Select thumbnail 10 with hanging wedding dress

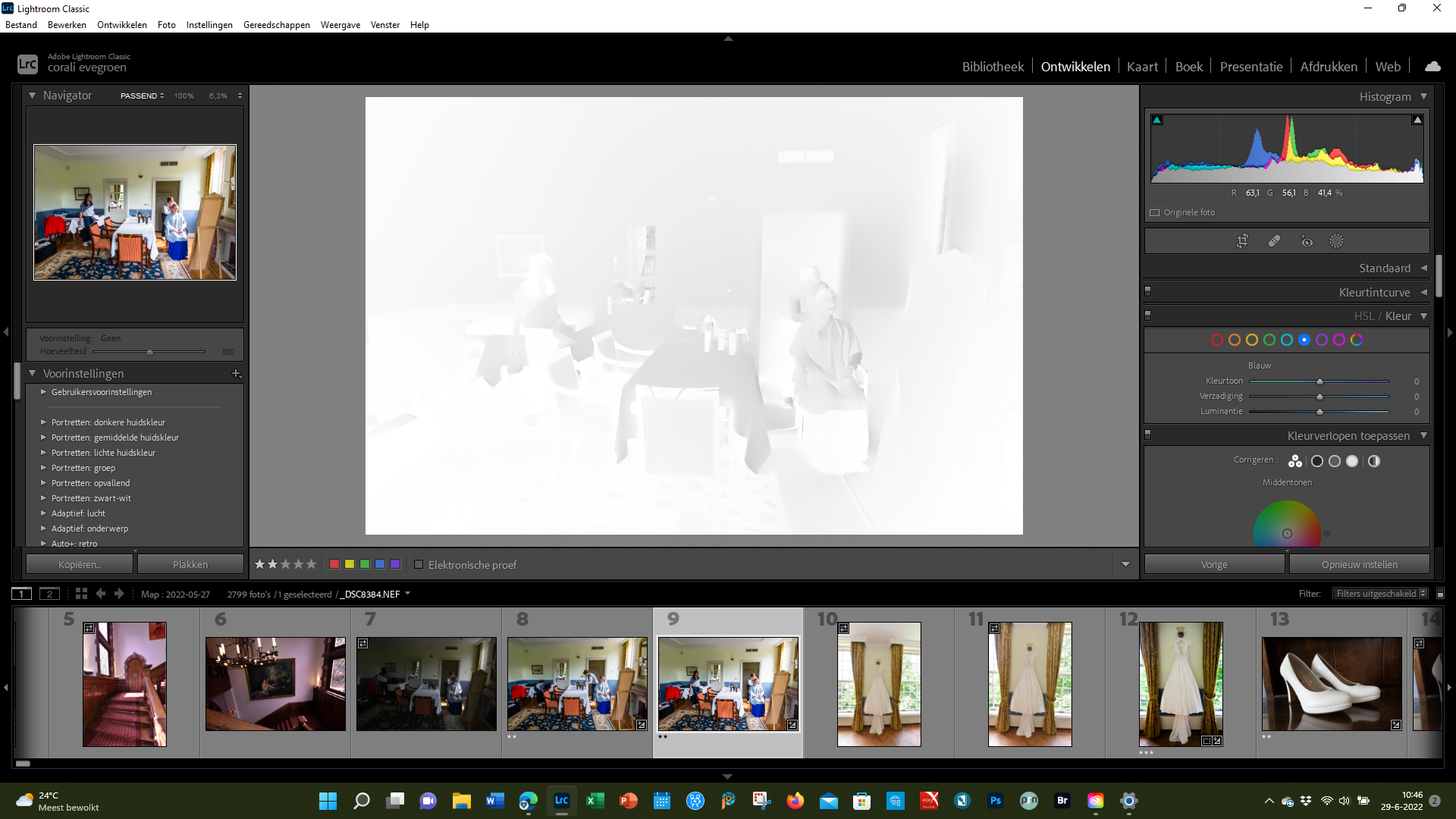[878, 683]
